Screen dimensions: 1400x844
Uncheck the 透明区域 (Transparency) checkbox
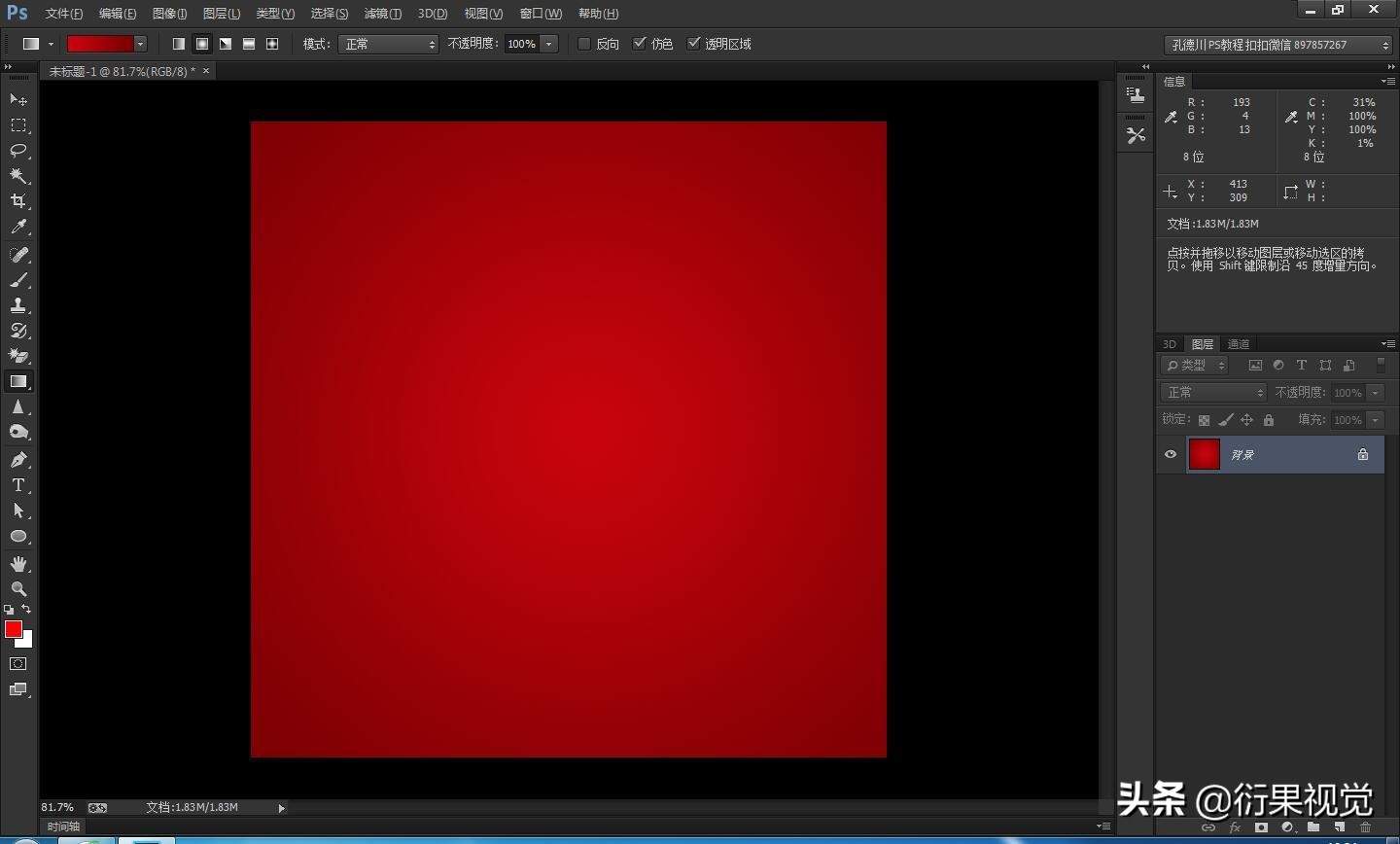pos(693,43)
